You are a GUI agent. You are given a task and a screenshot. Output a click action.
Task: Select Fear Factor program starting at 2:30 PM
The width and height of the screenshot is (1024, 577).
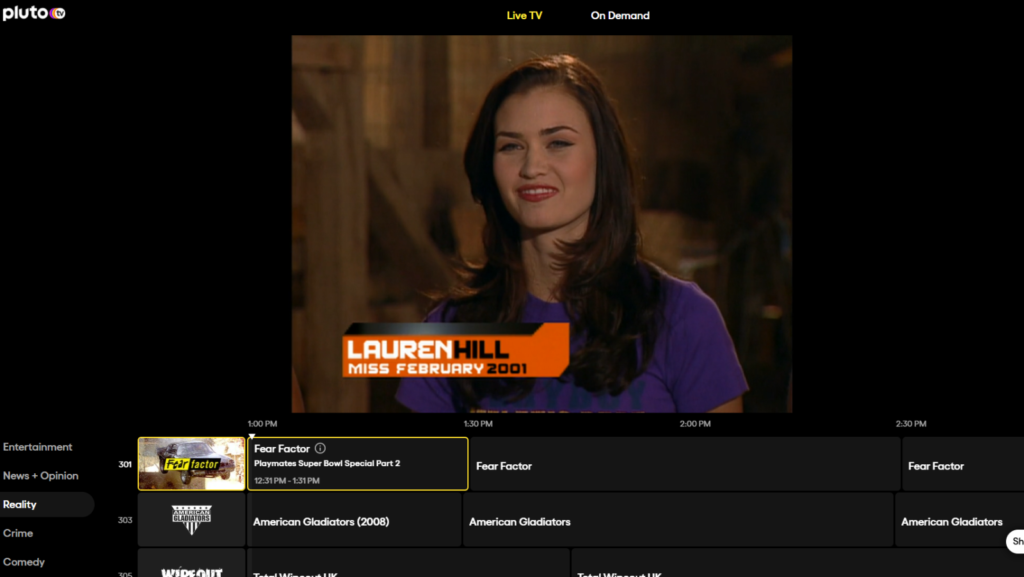(x=963, y=464)
